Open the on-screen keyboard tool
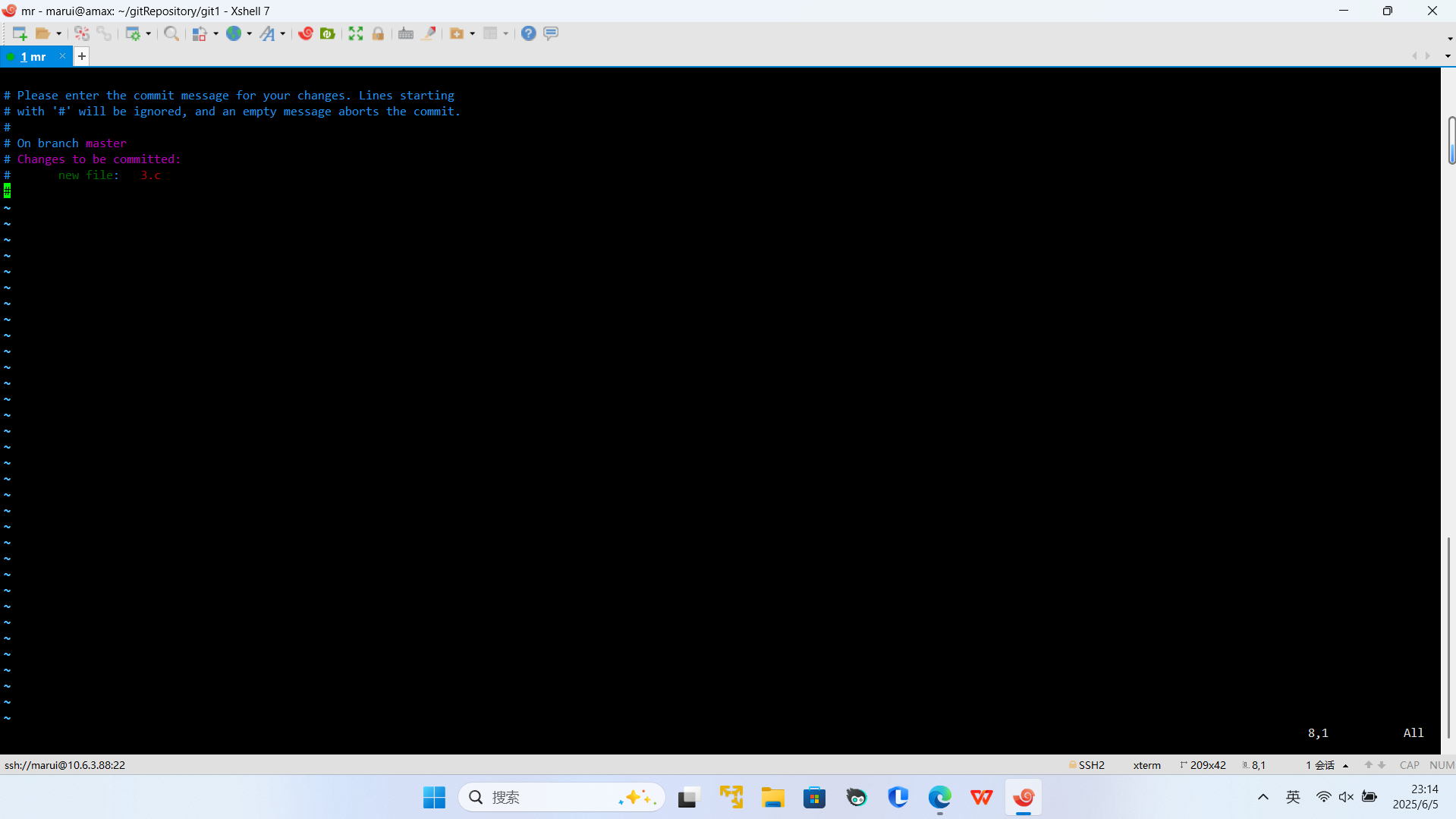Image resolution: width=1456 pixels, height=819 pixels. click(x=406, y=33)
